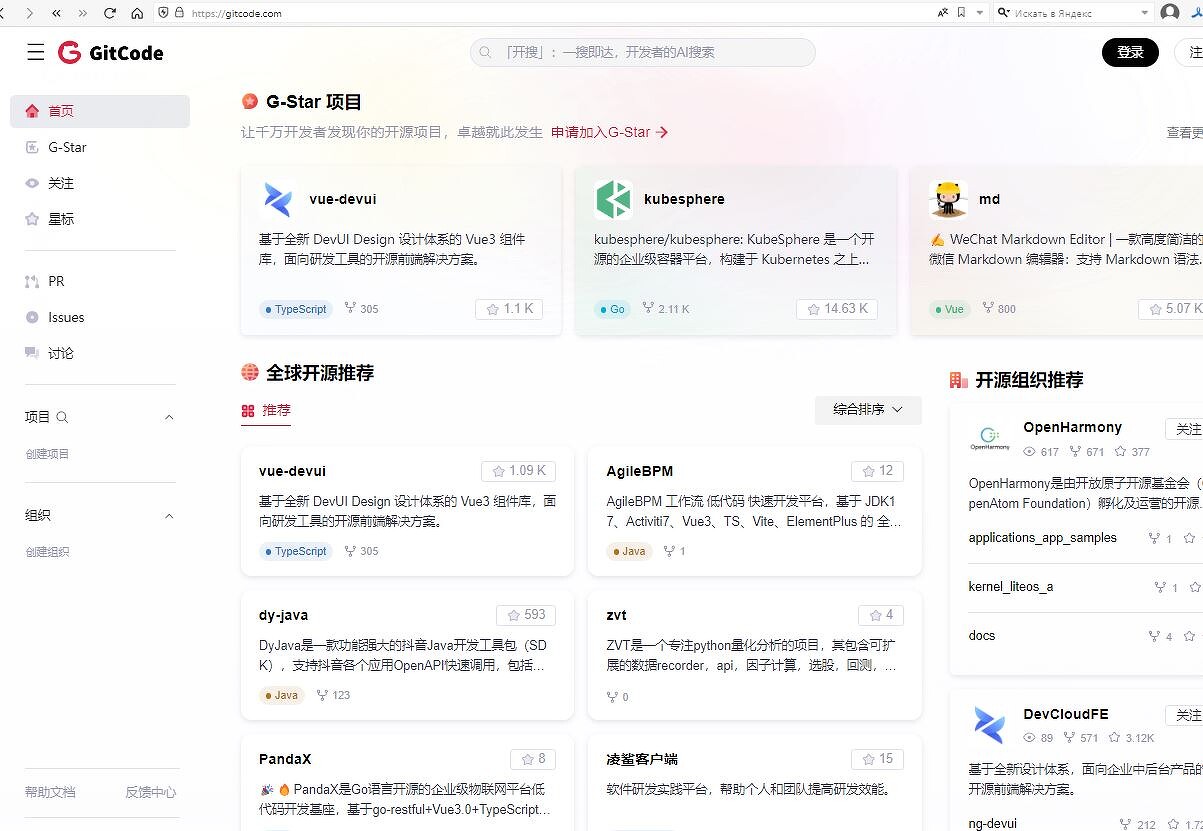Open the AgileBPM project title

coord(640,471)
